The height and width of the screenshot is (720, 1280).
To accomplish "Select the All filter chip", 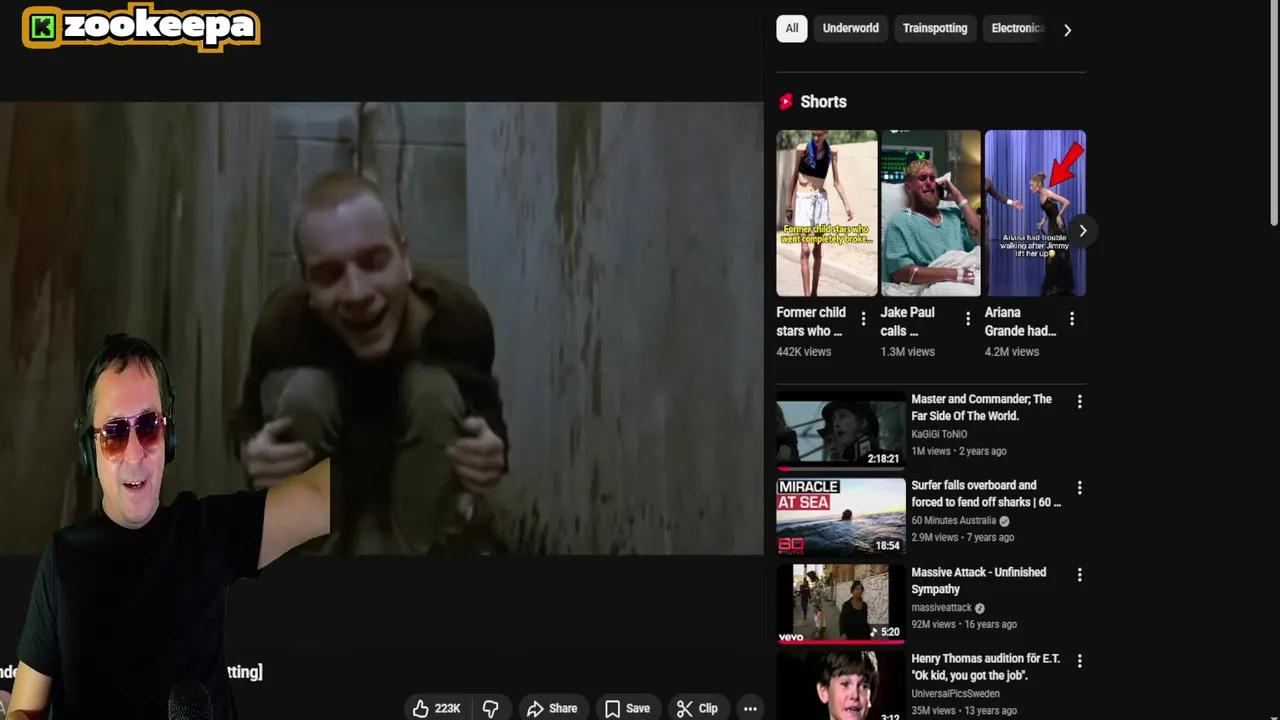I will pos(791,28).
